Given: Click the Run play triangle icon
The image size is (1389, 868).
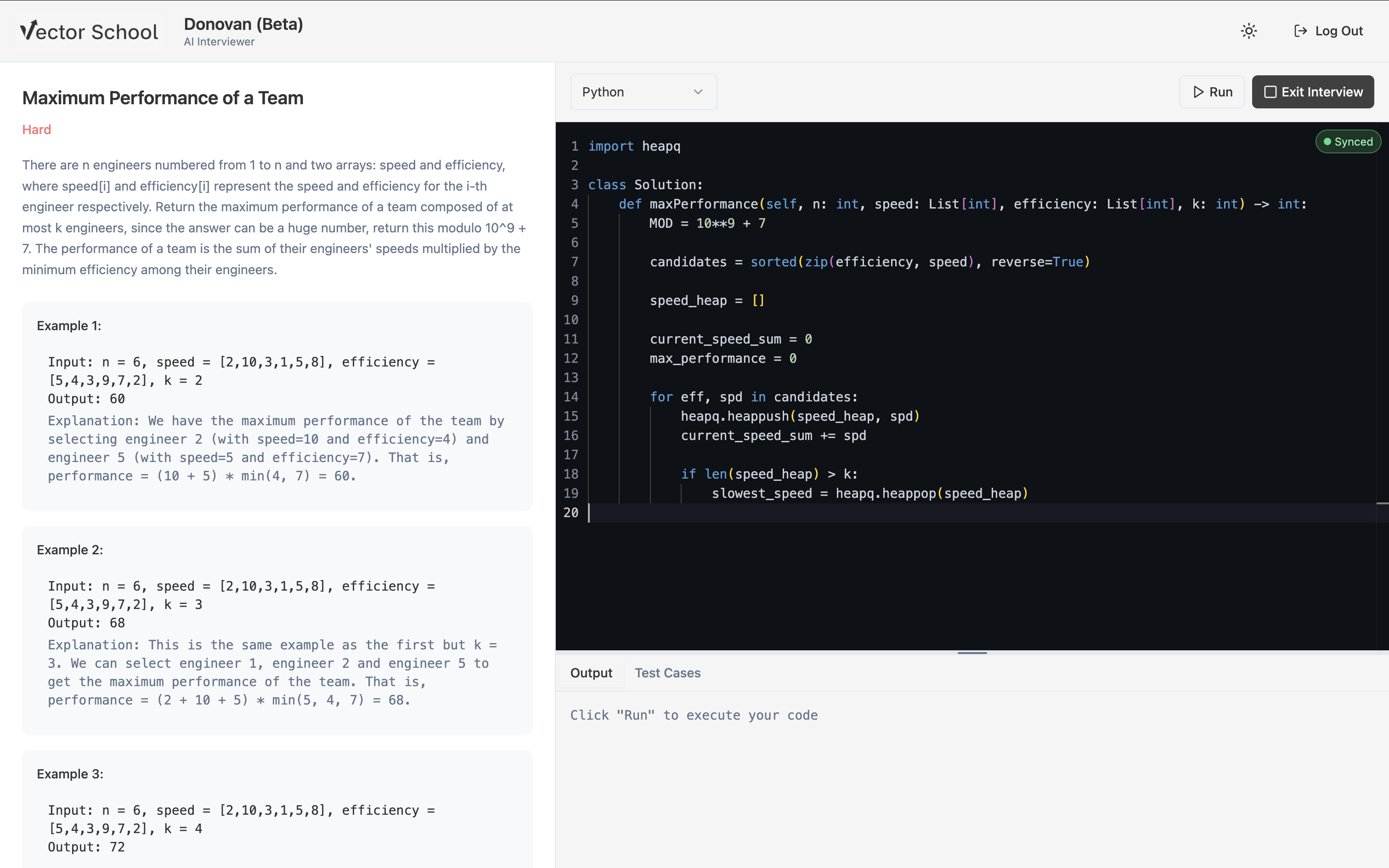Looking at the screenshot, I should click(1198, 92).
